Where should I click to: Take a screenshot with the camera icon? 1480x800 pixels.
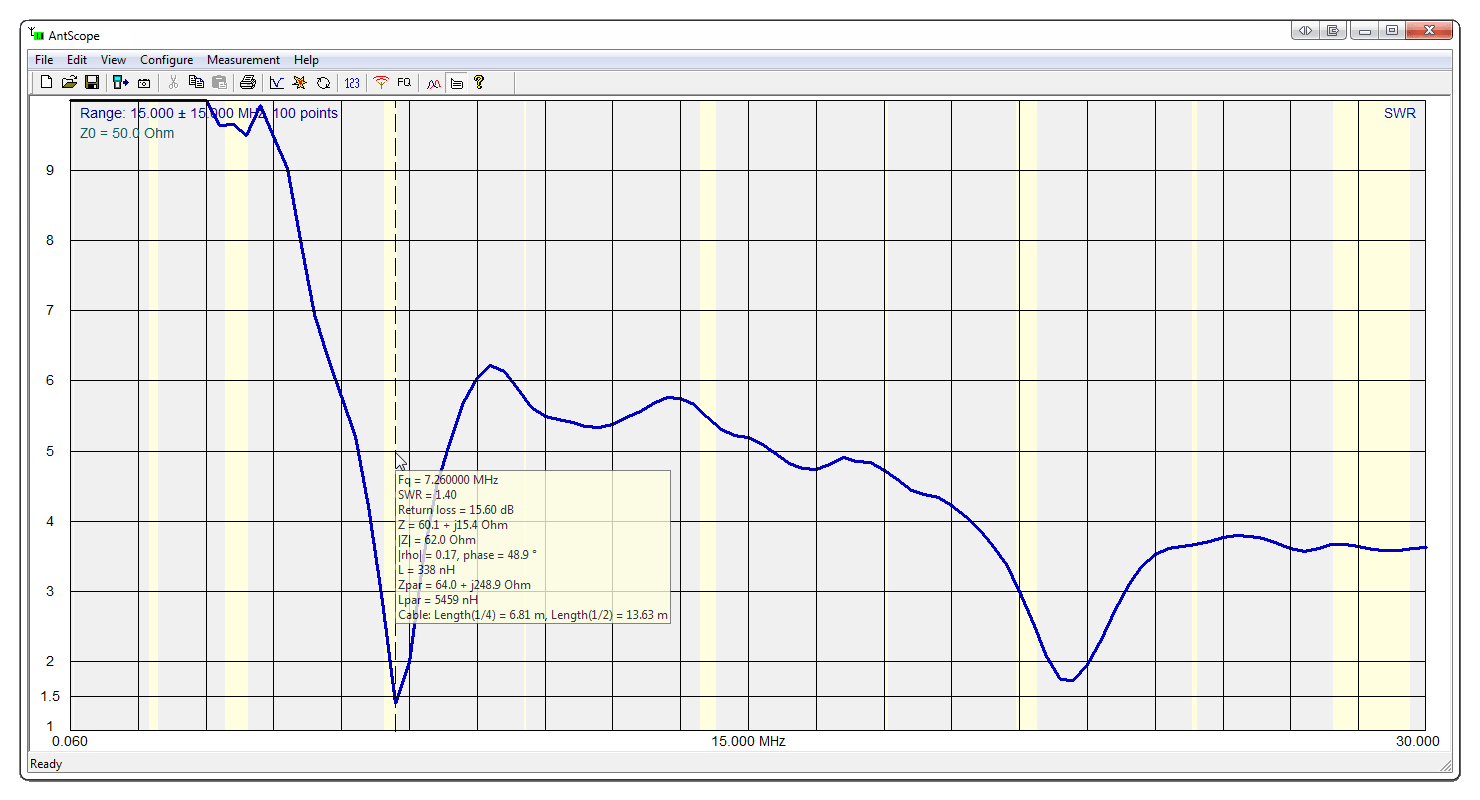(x=144, y=83)
